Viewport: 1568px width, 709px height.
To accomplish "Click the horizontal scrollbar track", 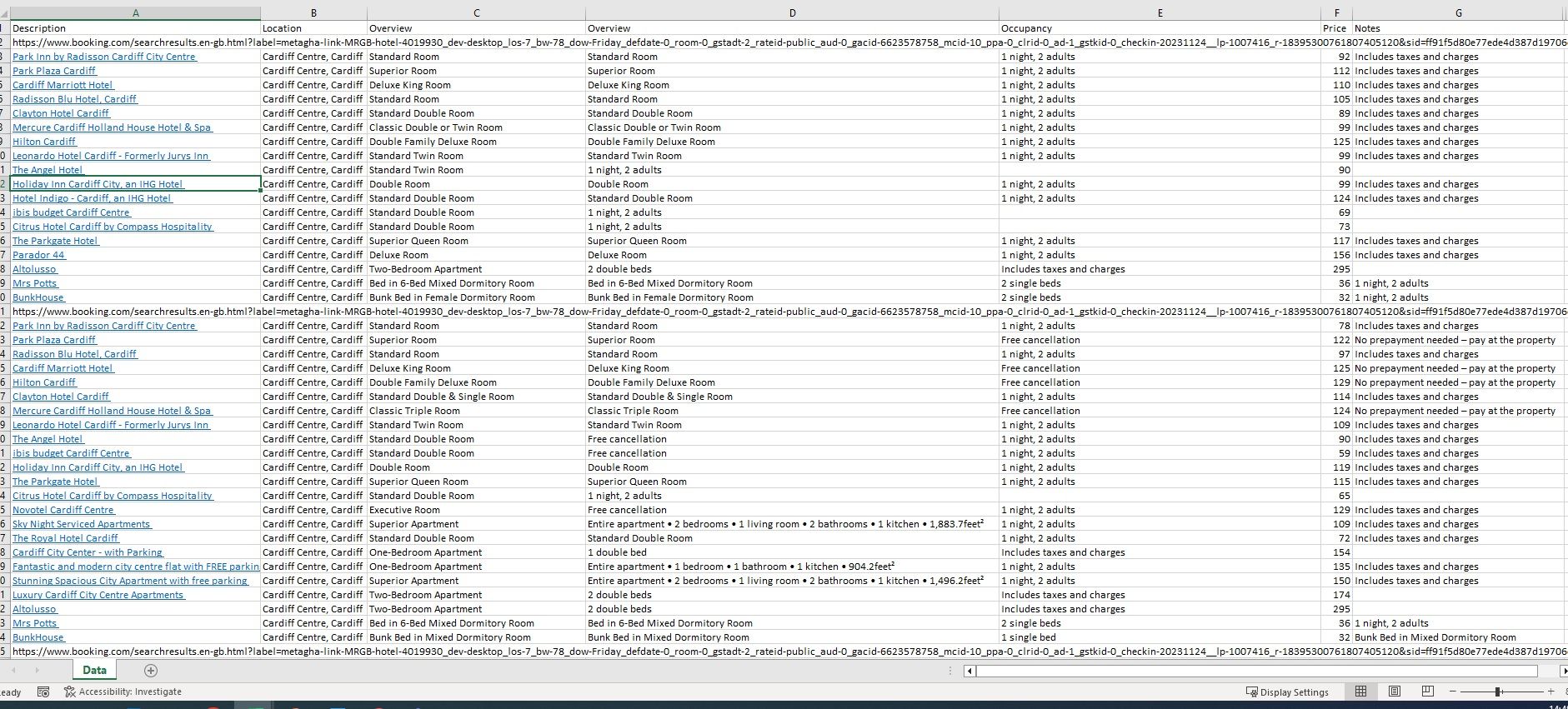I will point(1257,671).
